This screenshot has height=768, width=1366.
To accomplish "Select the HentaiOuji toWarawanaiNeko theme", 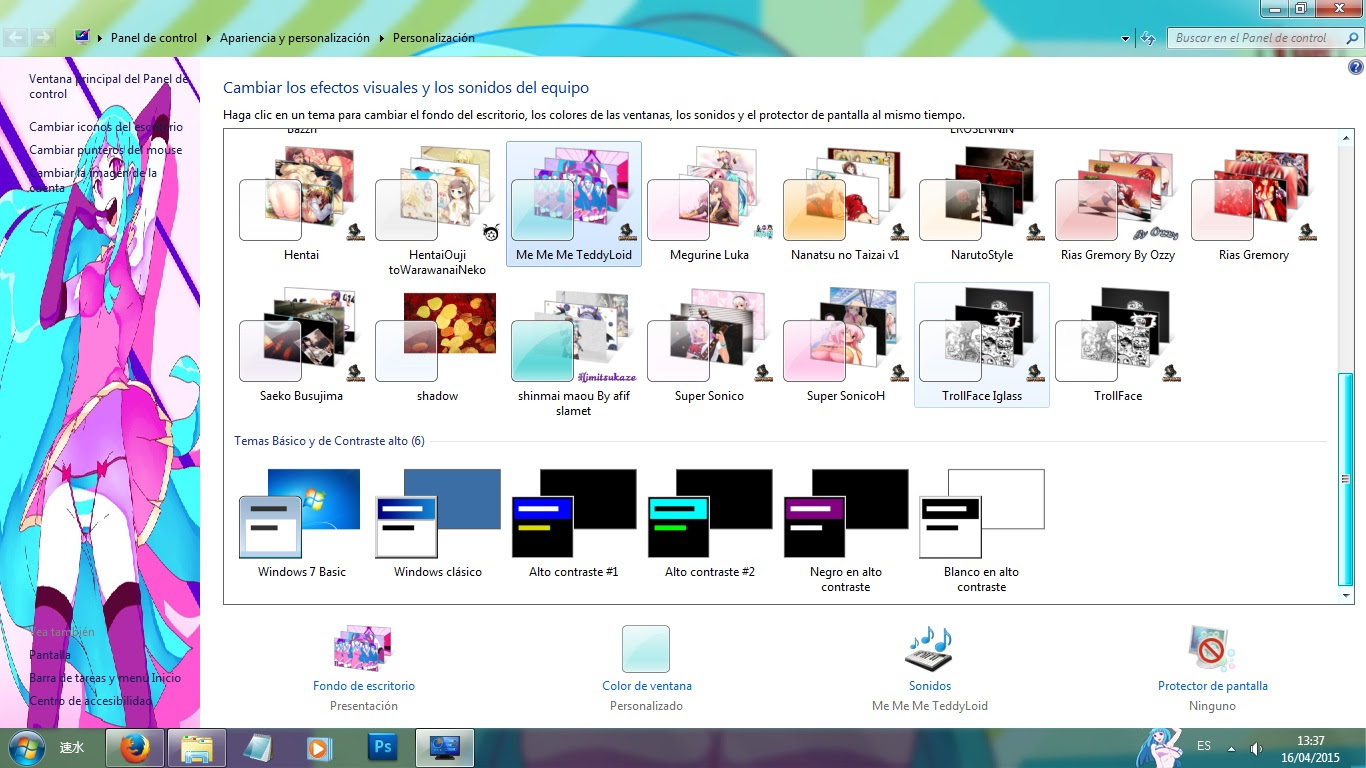I will [x=438, y=211].
